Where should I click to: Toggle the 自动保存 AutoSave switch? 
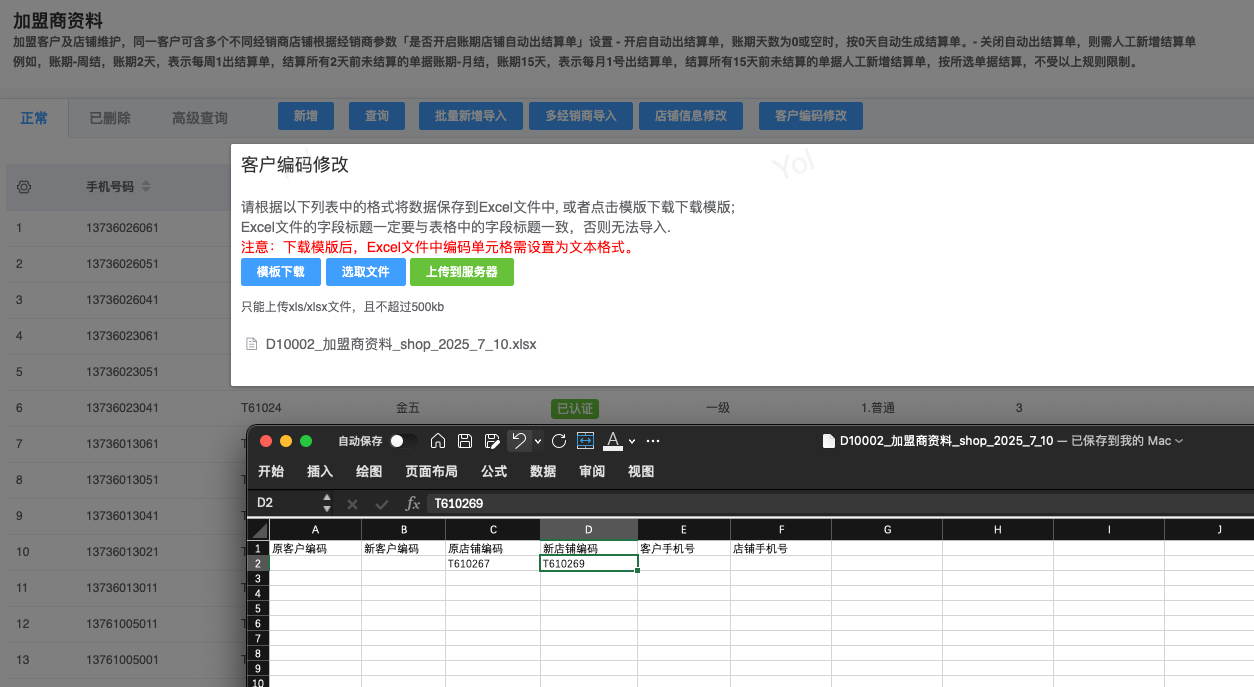[404, 441]
